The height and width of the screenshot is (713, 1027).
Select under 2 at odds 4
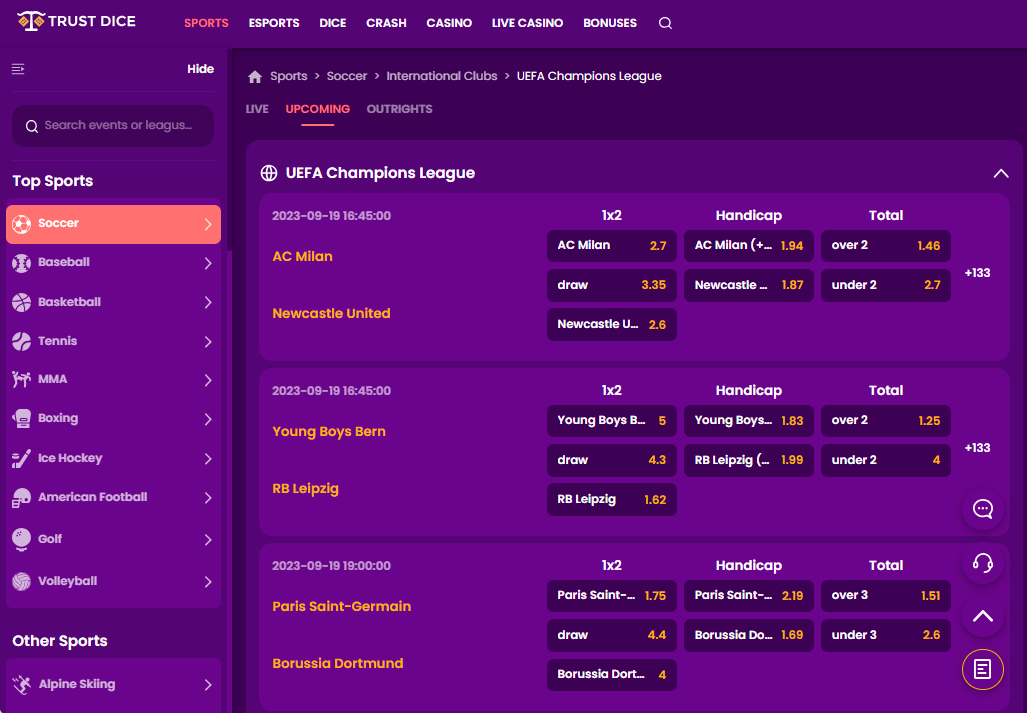pos(886,460)
